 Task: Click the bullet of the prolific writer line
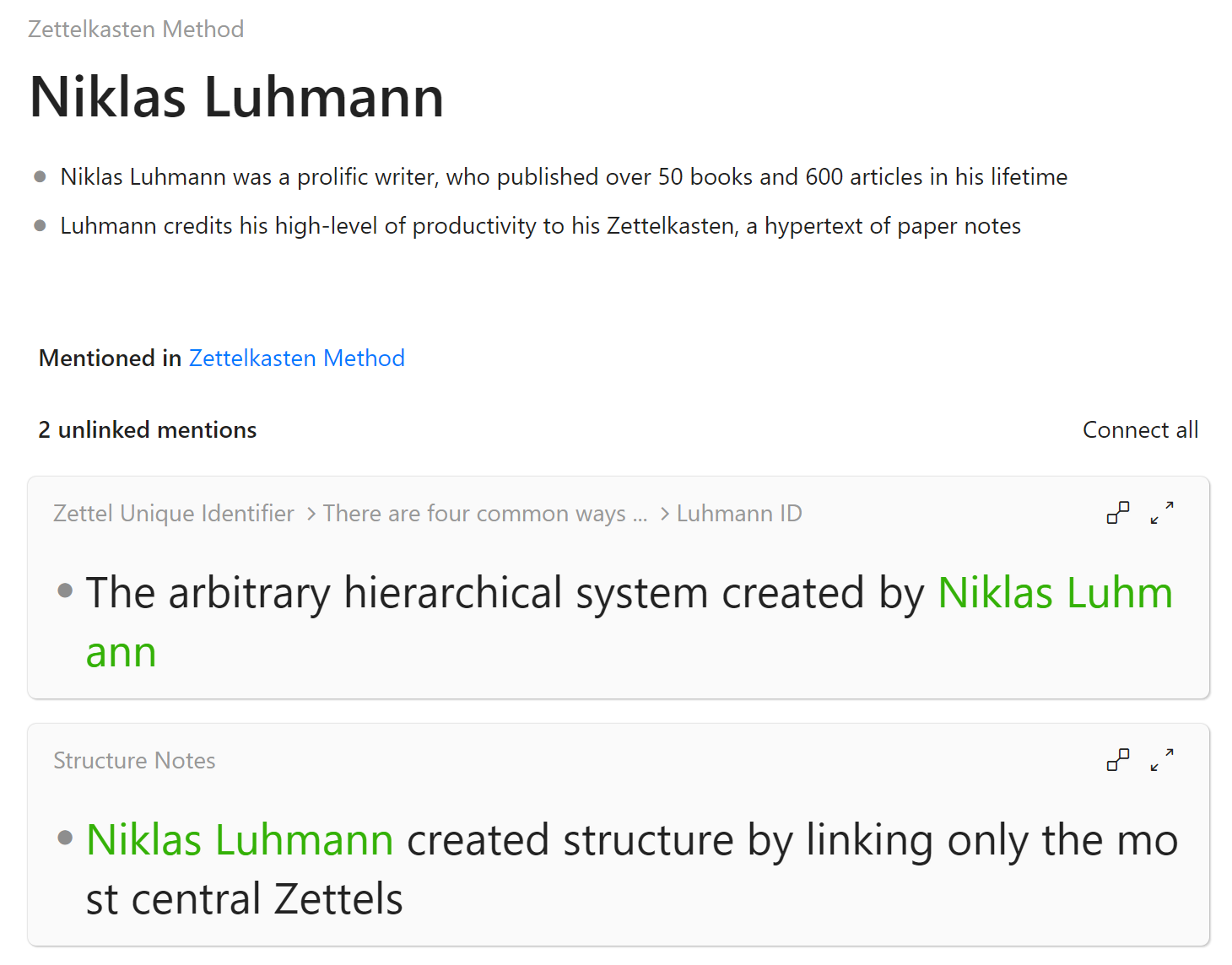point(40,177)
